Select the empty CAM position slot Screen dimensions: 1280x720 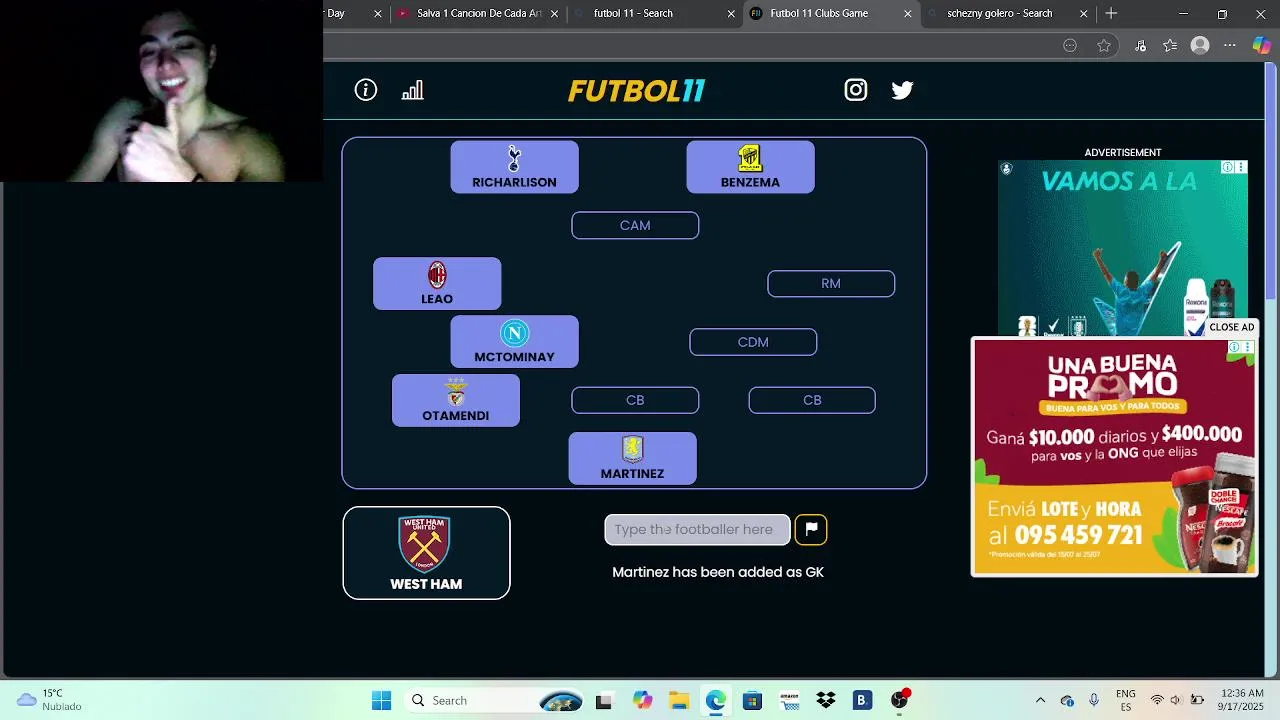click(x=635, y=225)
